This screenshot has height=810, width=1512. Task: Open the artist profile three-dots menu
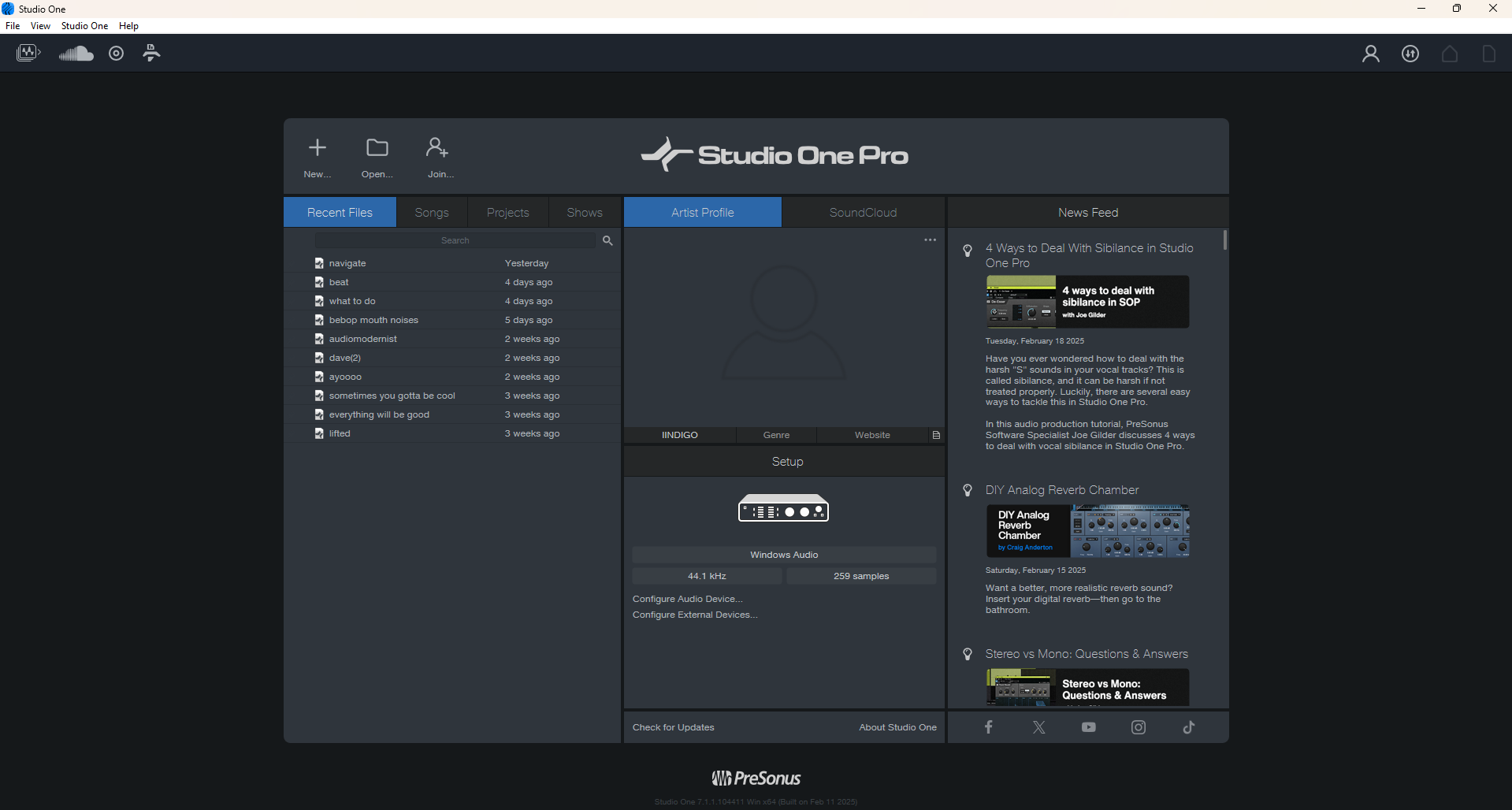click(931, 240)
